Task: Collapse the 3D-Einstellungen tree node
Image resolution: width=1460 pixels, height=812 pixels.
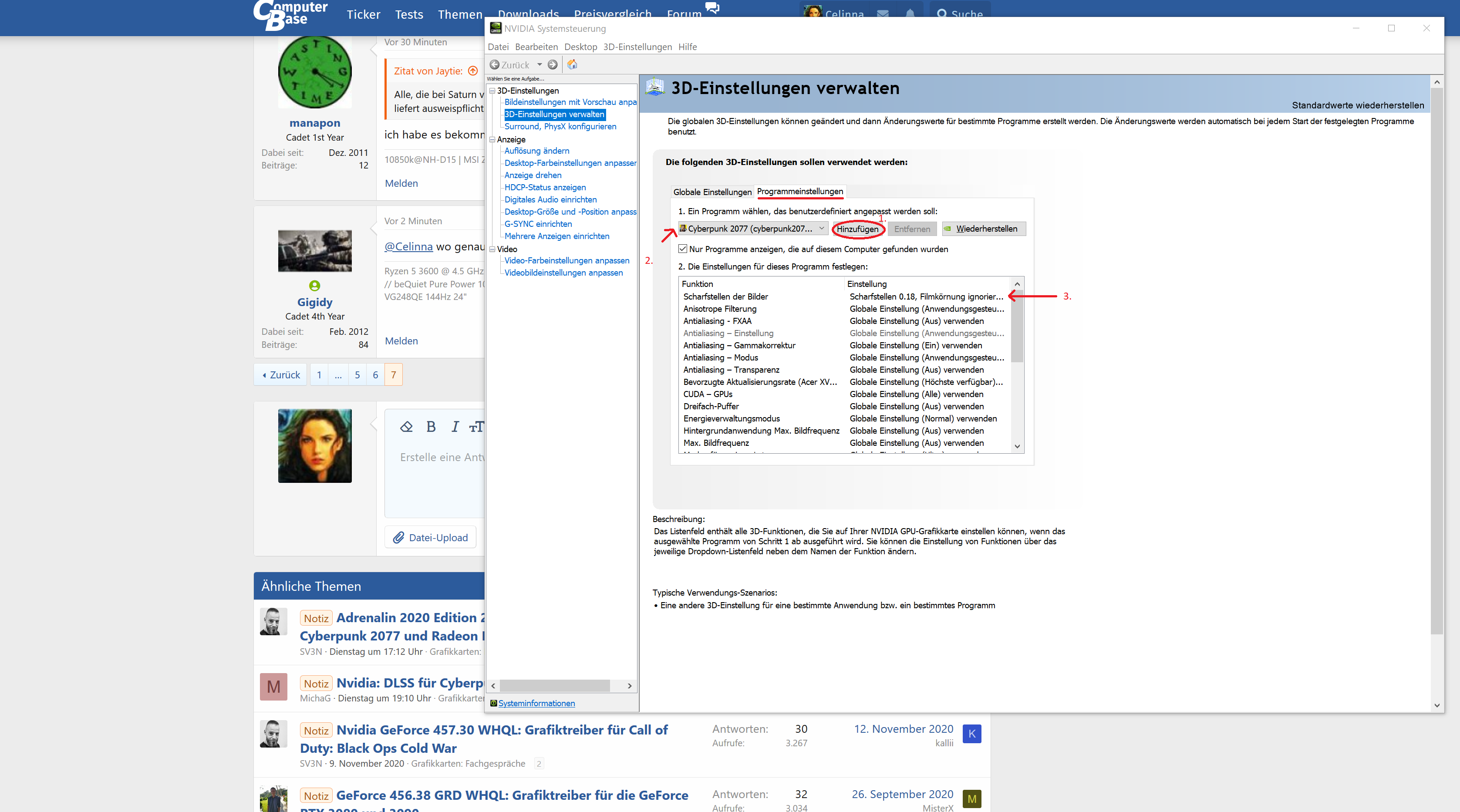Action: (492, 91)
